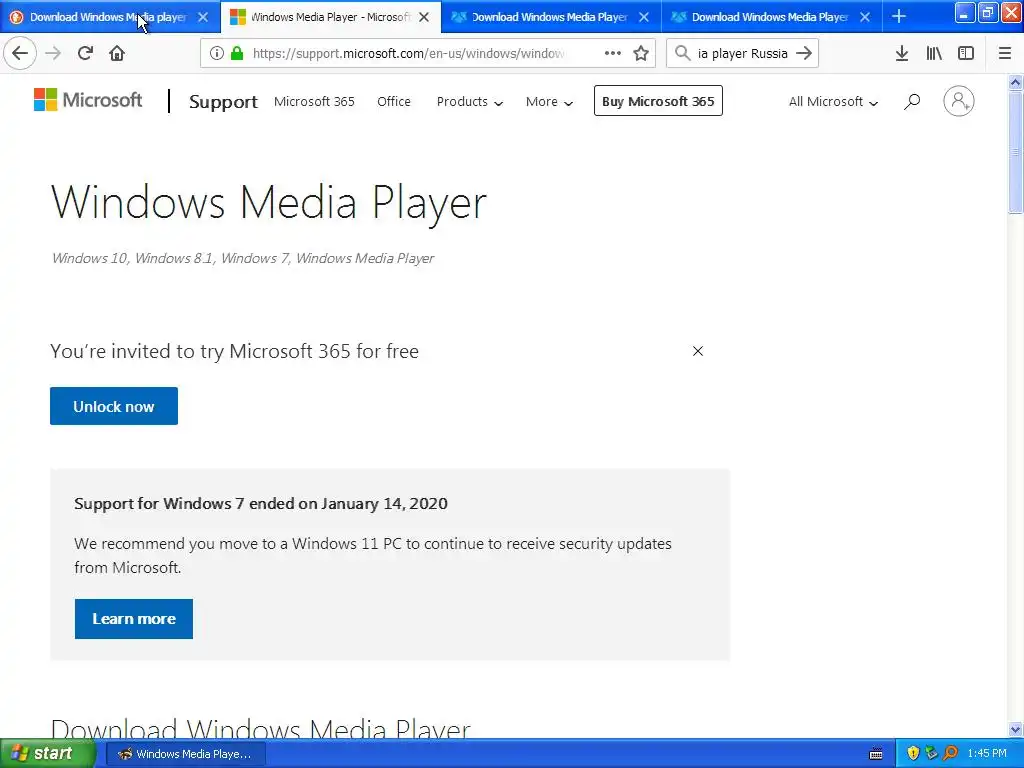Dismiss the Microsoft 365 invitation banner
The image size is (1024, 768).
(697, 351)
